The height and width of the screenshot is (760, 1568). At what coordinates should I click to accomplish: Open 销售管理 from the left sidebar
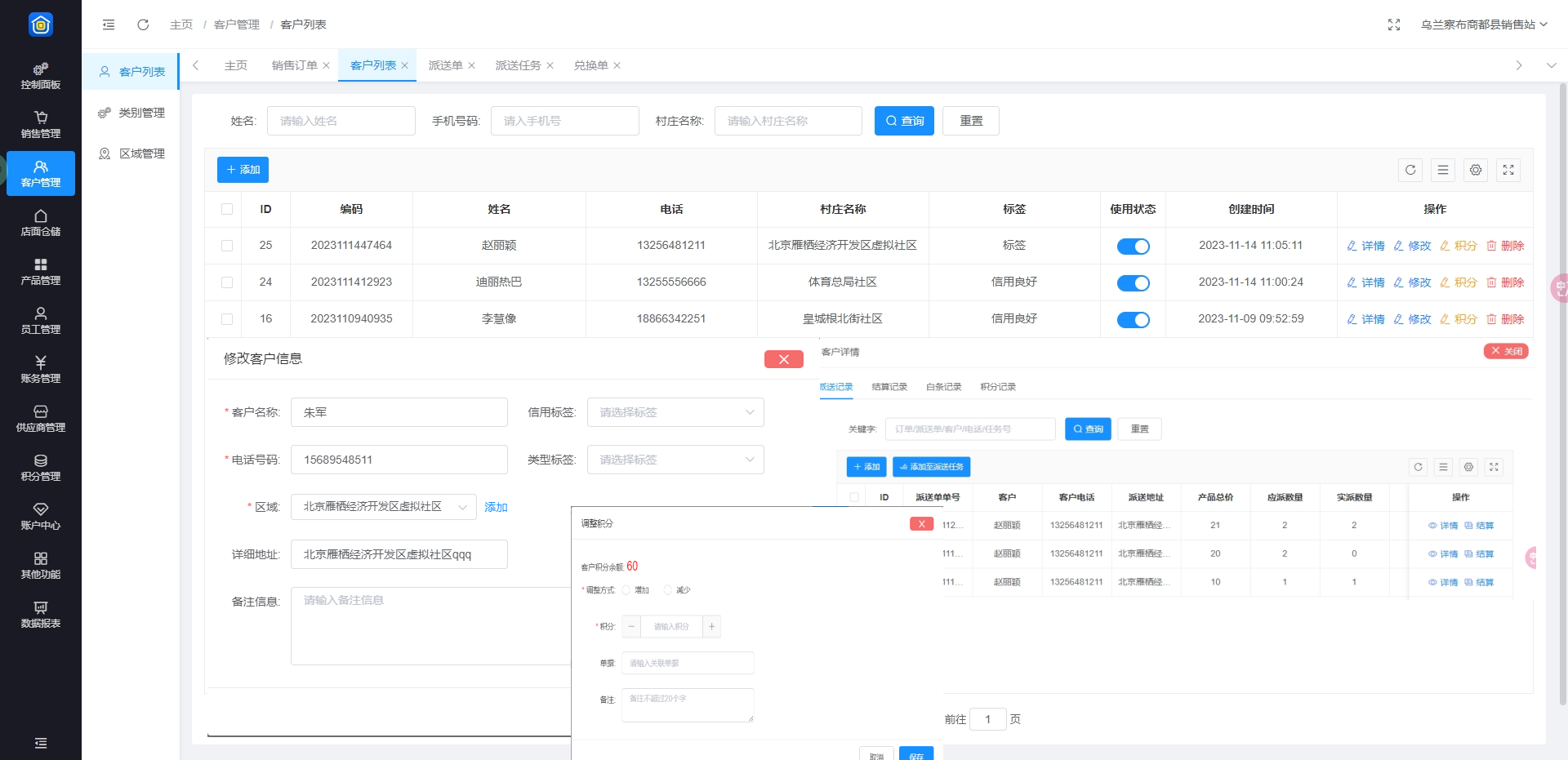pos(41,124)
